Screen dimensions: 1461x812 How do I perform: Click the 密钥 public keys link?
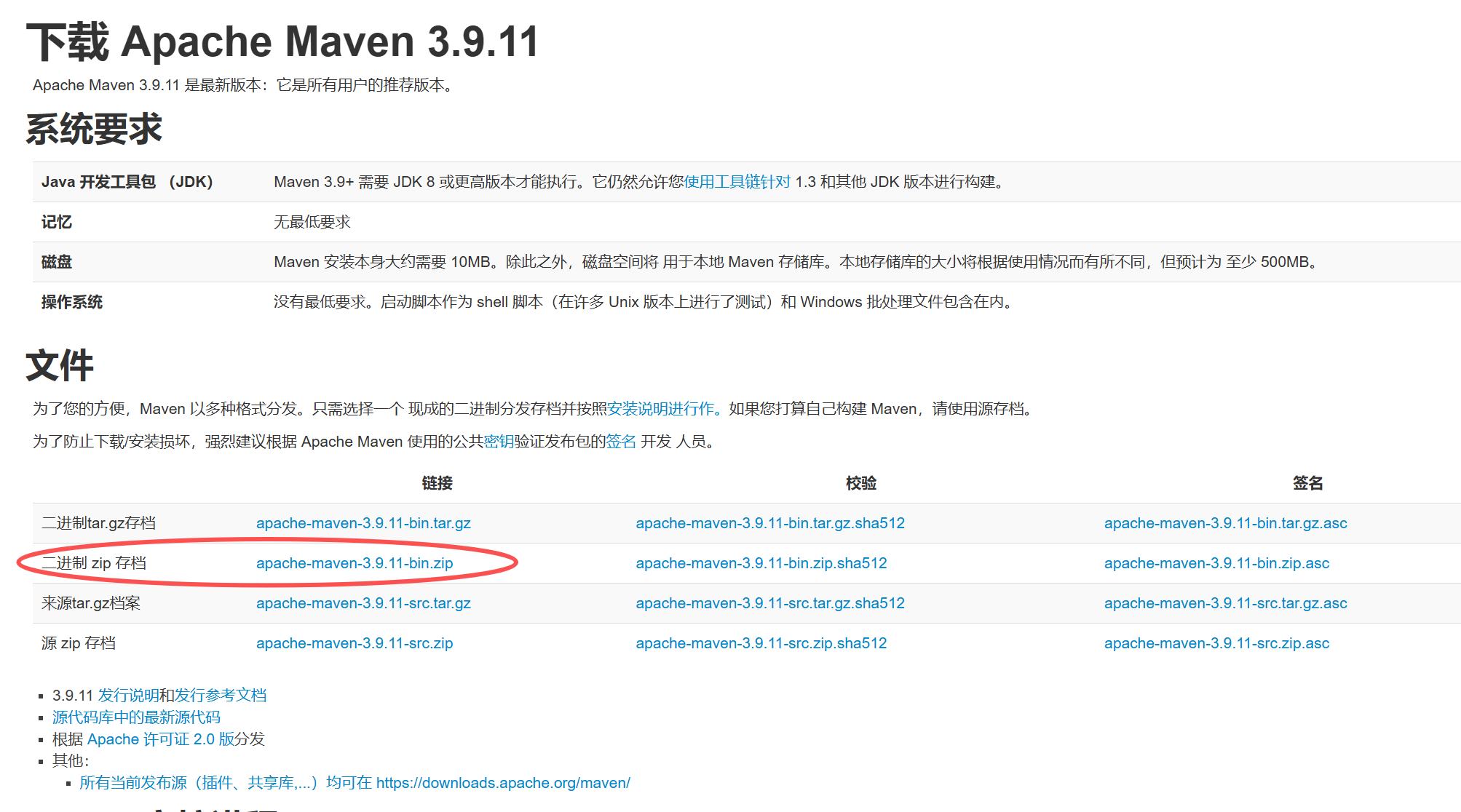499,442
